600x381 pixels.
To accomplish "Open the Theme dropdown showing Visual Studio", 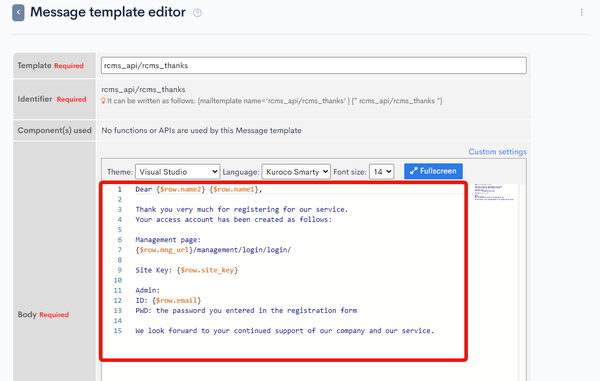I will point(178,172).
